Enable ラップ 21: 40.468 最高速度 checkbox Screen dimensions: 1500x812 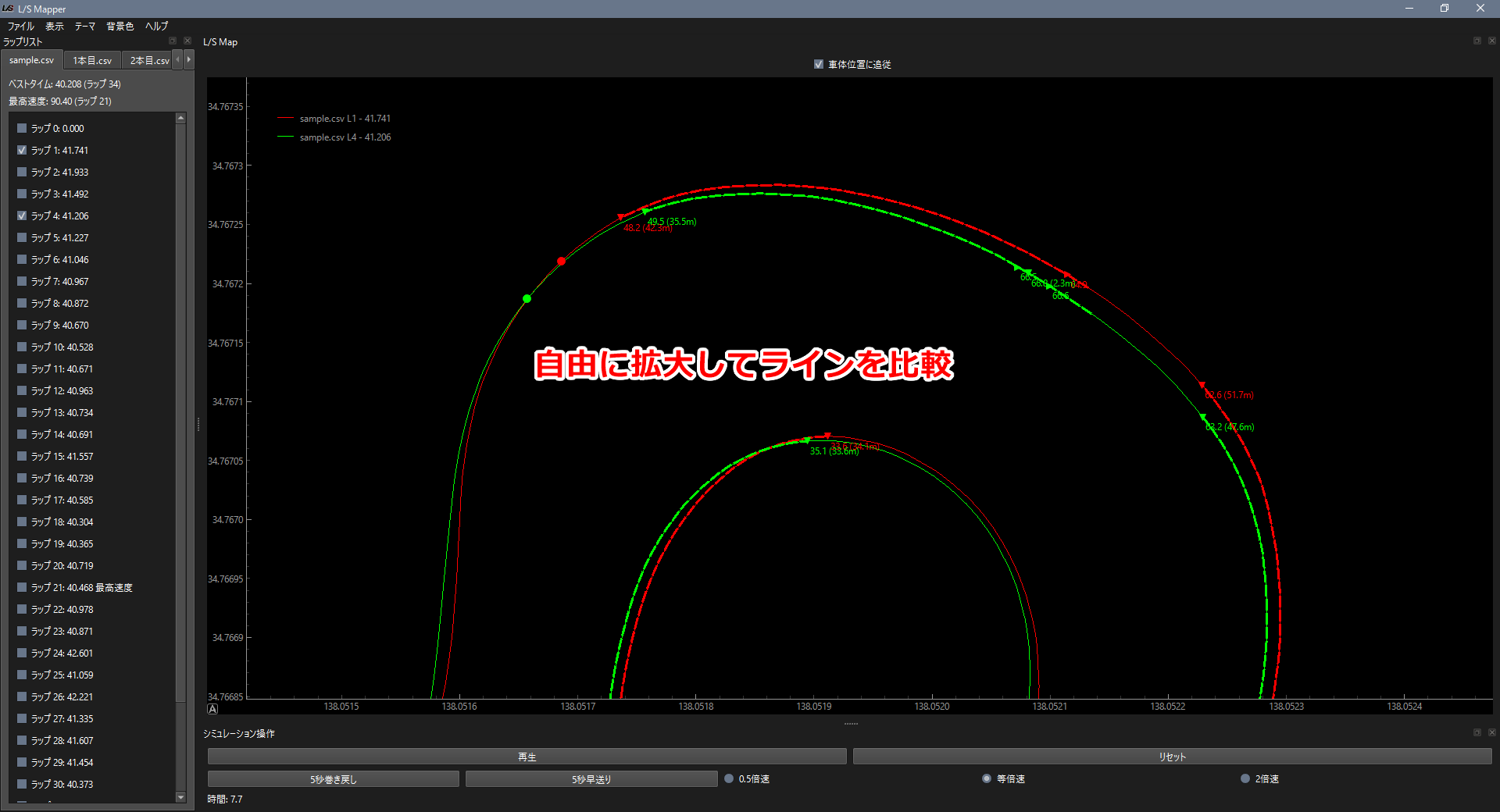point(22,587)
